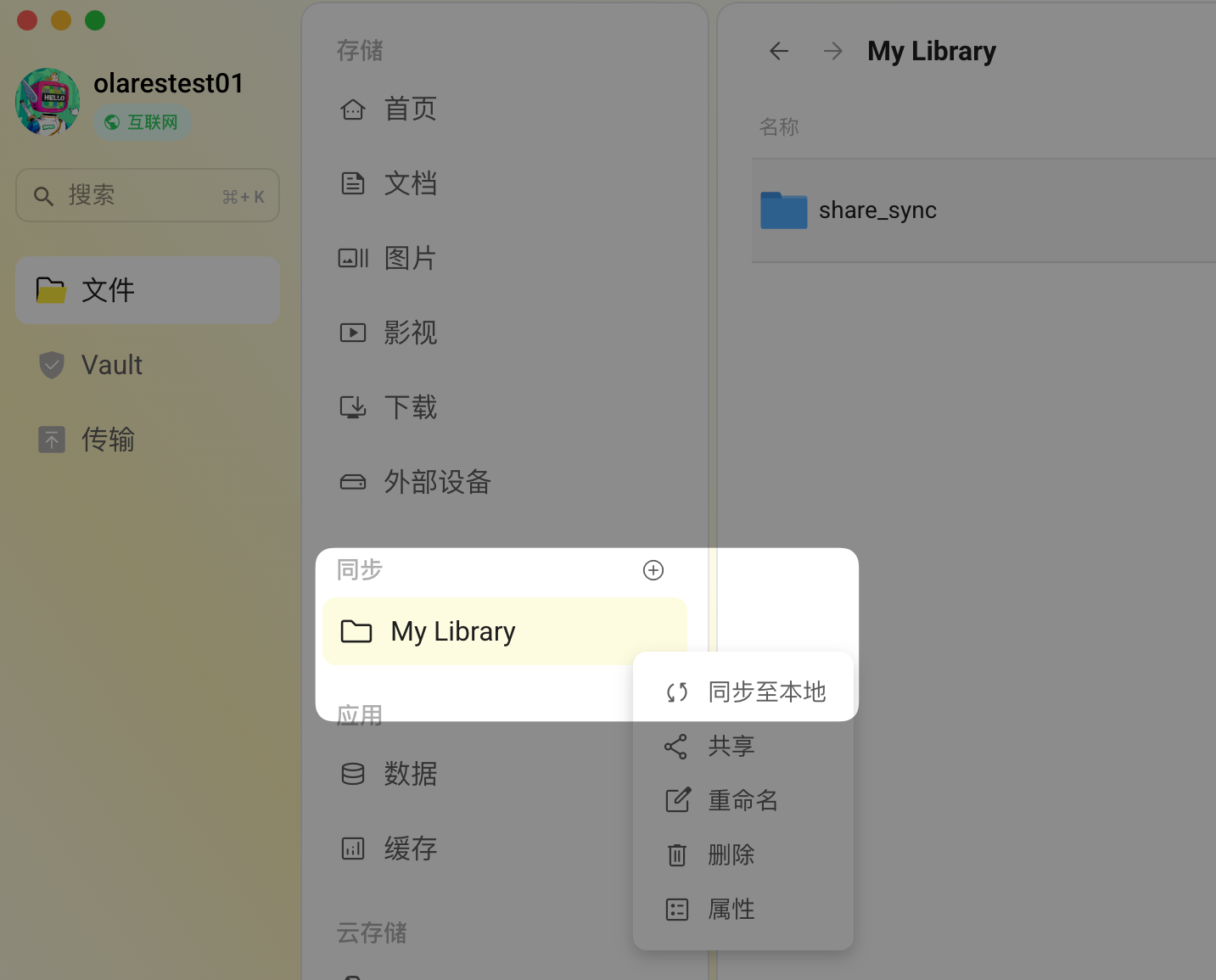The image size is (1216, 980).
Task: Click 删除 in the context menu
Action: [731, 855]
